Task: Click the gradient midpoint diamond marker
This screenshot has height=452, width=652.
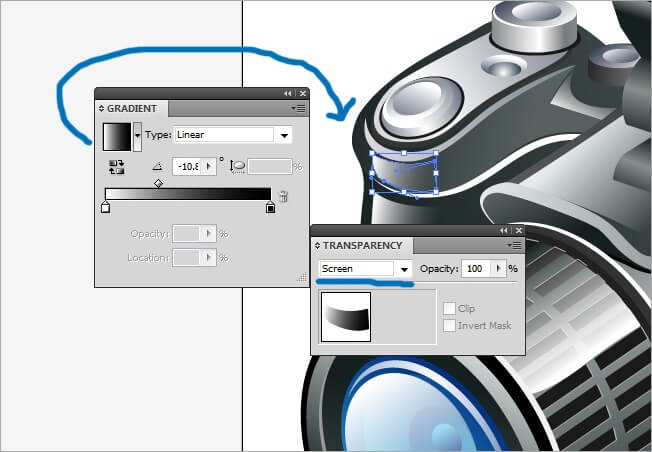Action: 158,183
